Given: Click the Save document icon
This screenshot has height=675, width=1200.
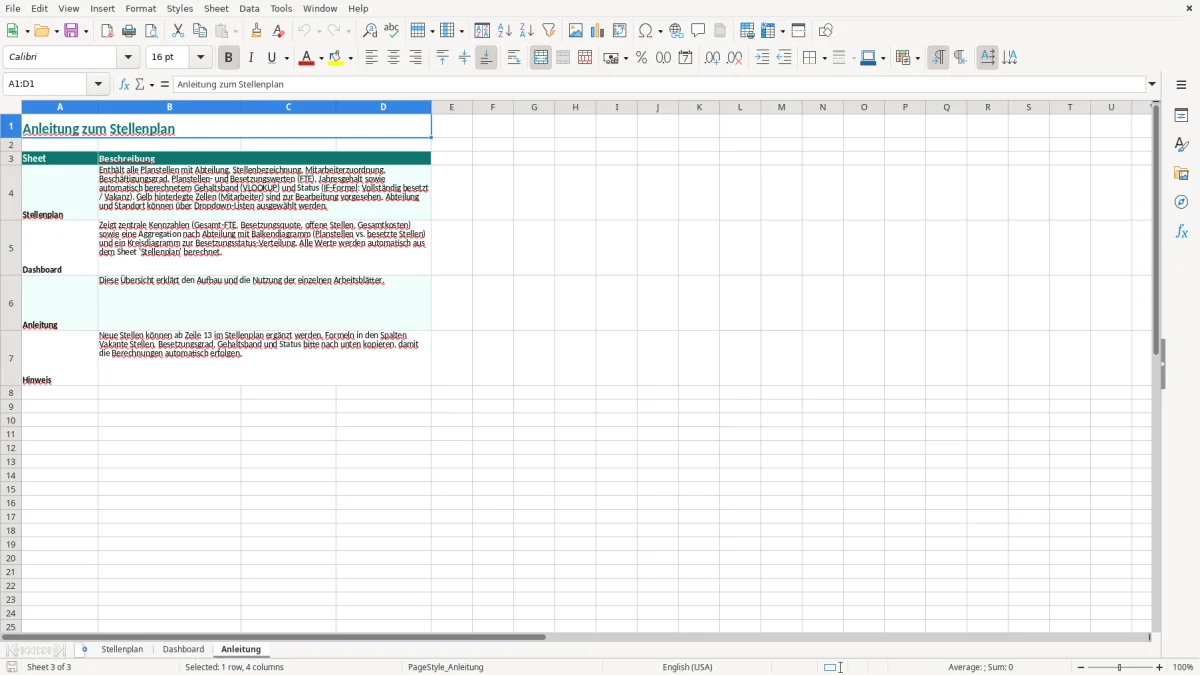Looking at the screenshot, I should click(x=71, y=31).
